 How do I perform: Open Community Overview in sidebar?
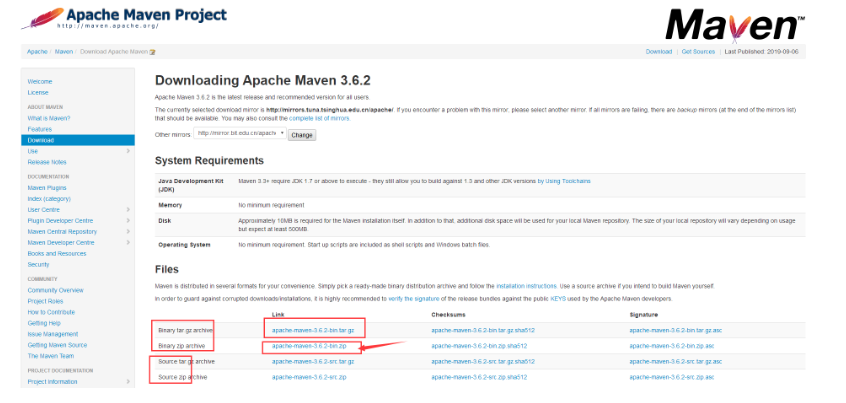(56, 290)
